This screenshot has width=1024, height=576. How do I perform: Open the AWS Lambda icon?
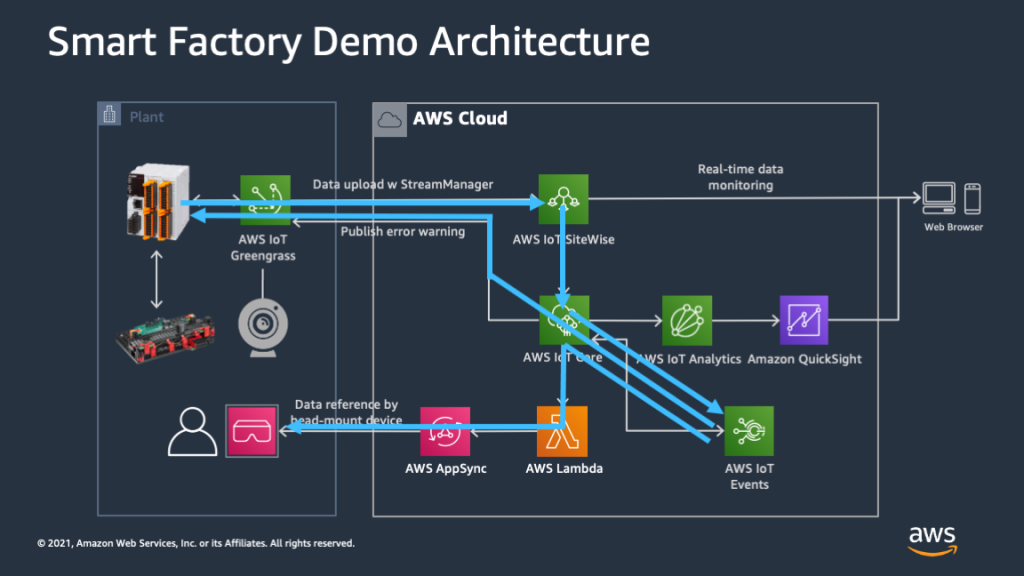[x=564, y=431]
